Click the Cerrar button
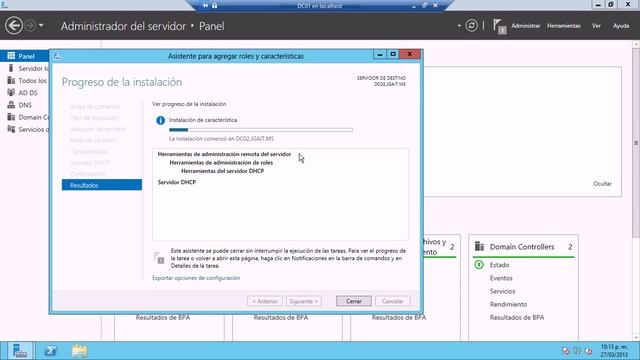The height and width of the screenshot is (360, 640). tap(354, 301)
